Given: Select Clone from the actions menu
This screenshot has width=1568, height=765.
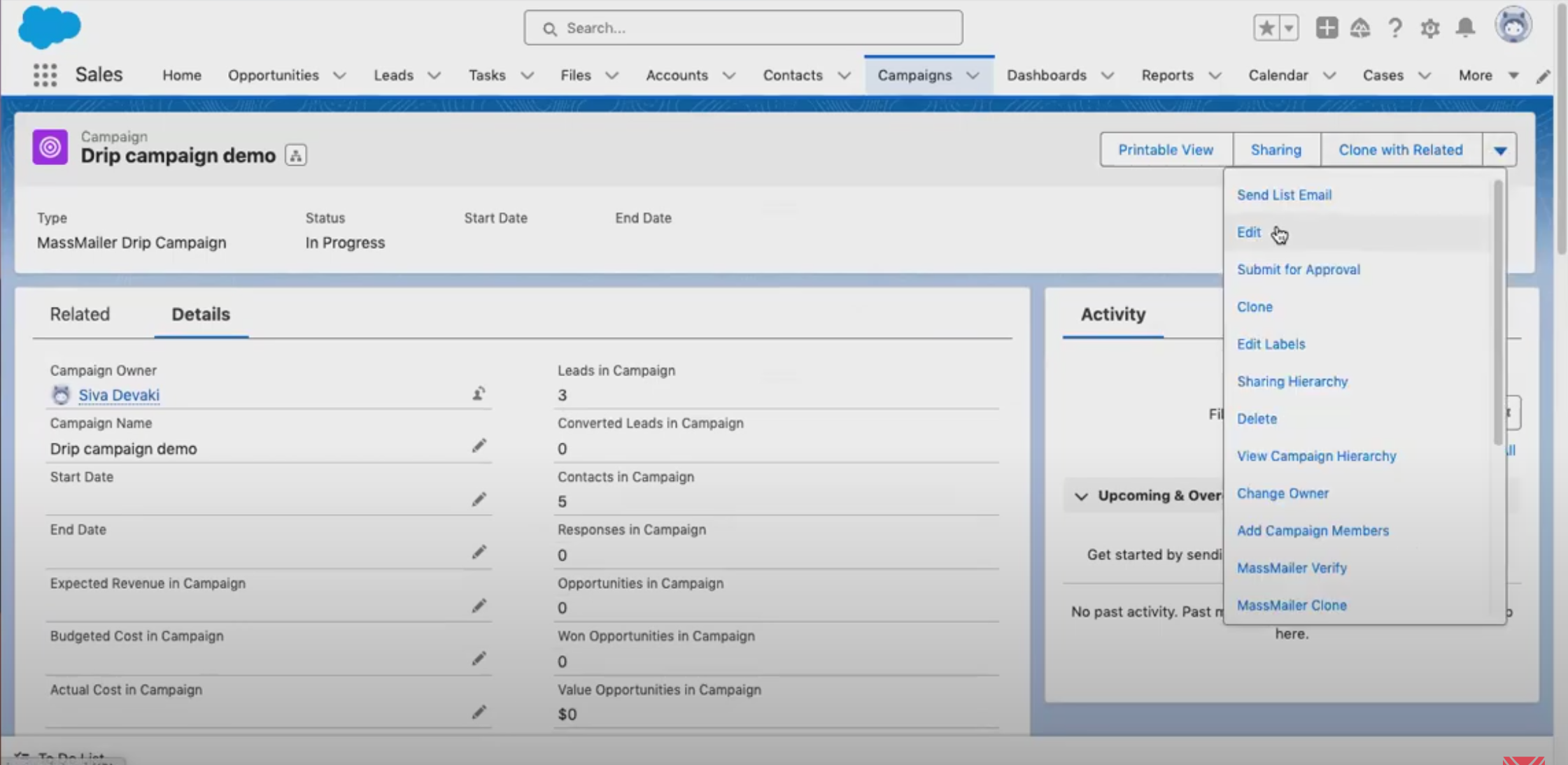Looking at the screenshot, I should click(1254, 307).
